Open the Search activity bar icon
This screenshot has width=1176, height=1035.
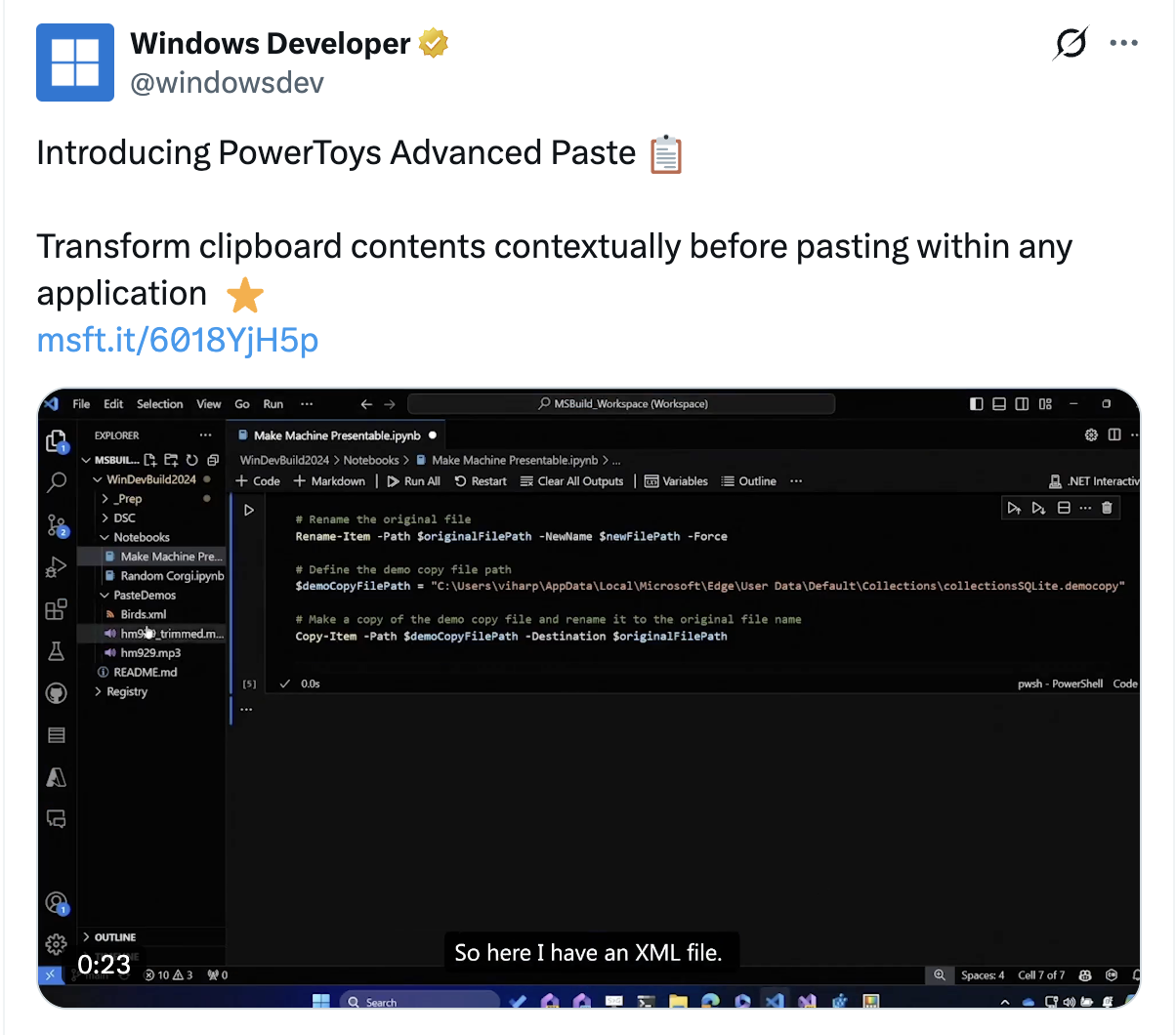pyautogui.click(x=57, y=482)
